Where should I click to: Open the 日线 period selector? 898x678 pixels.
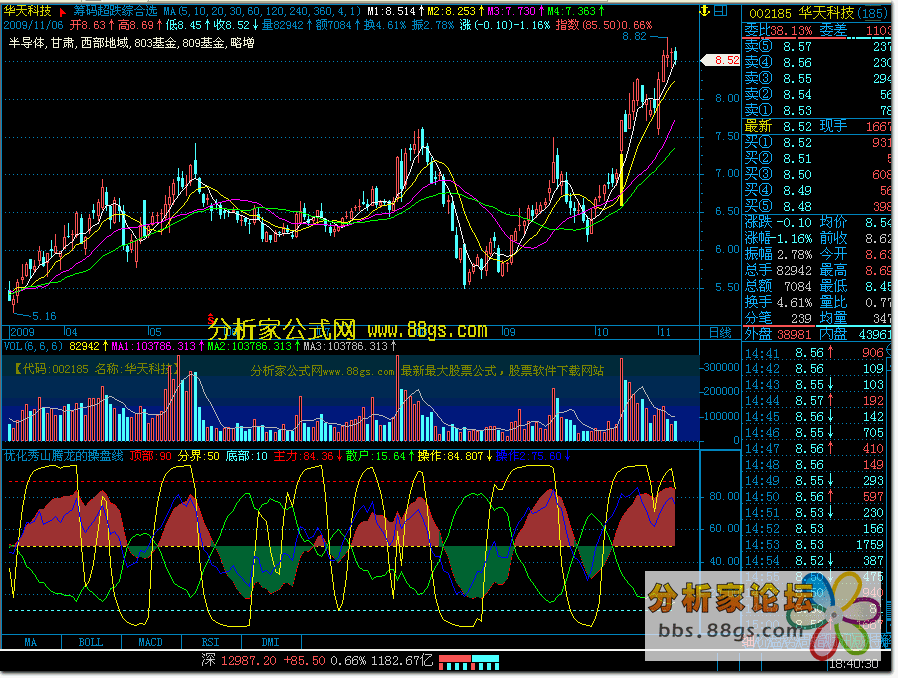(720, 331)
